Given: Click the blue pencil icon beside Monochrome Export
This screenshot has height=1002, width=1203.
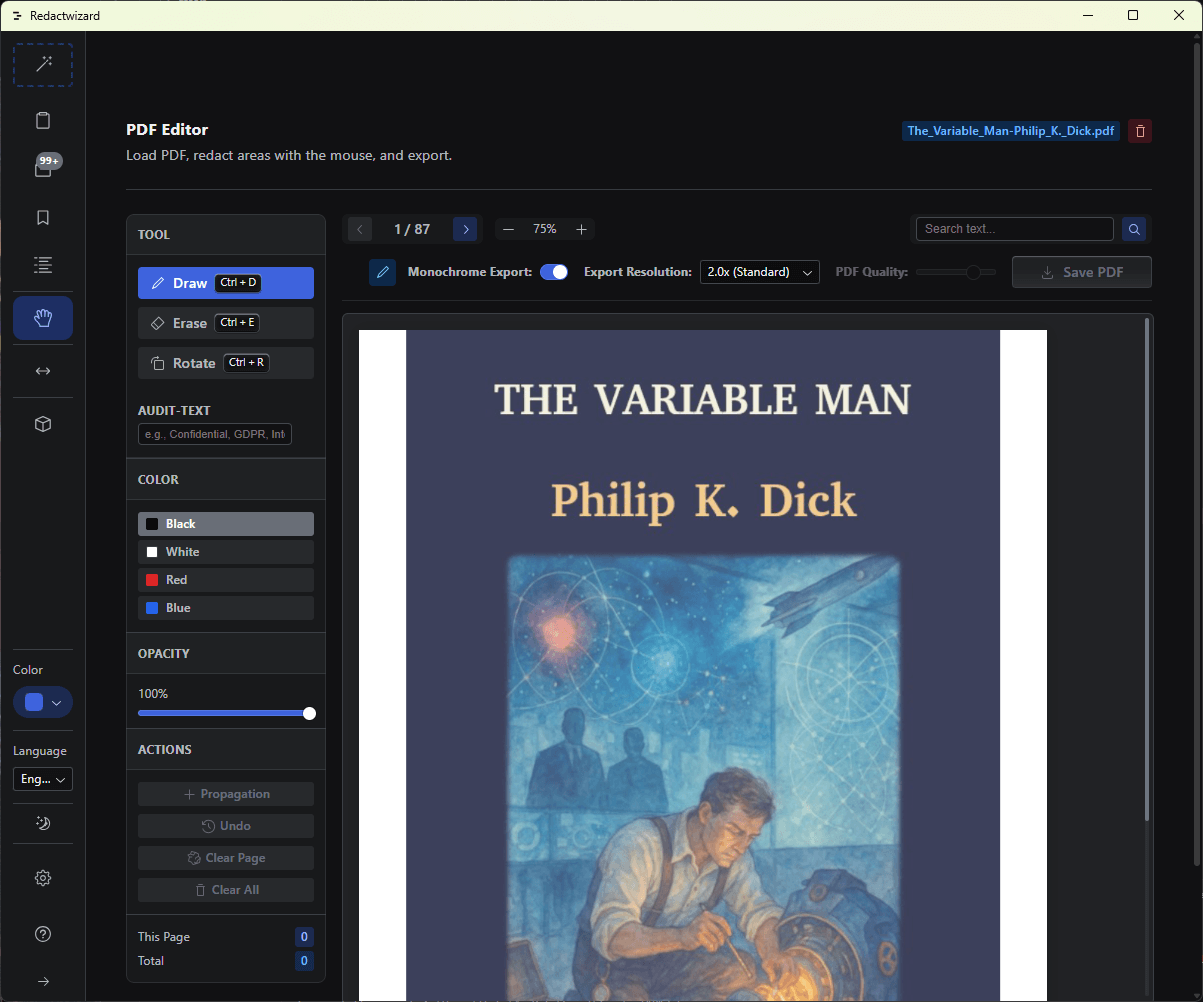Looking at the screenshot, I should pyautogui.click(x=383, y=272).
